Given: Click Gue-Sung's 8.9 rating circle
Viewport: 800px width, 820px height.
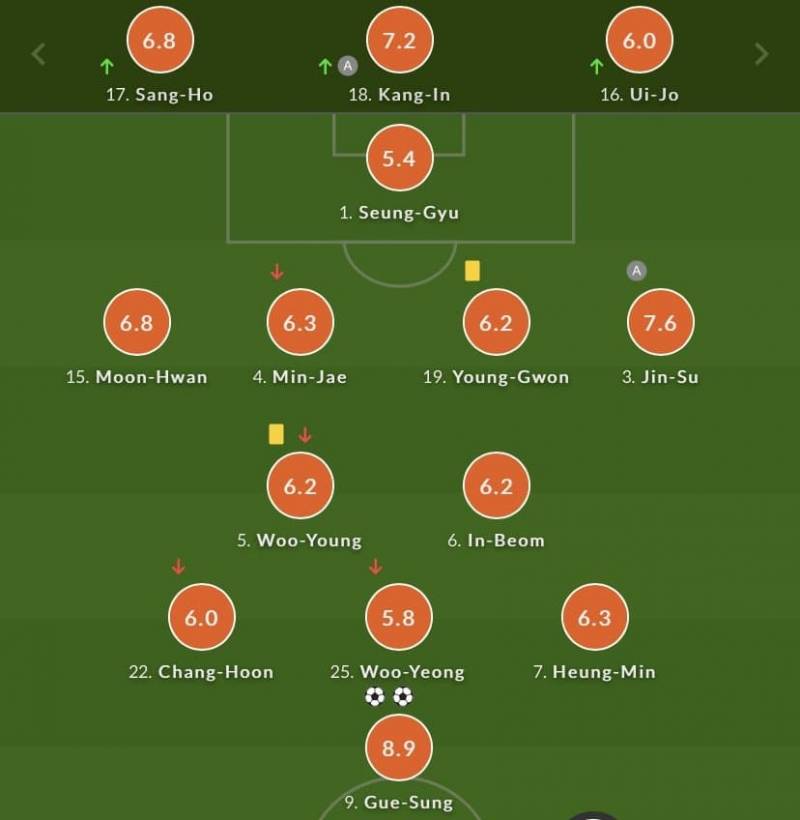Looking at the screenshot, I should (x=399, y=749).
